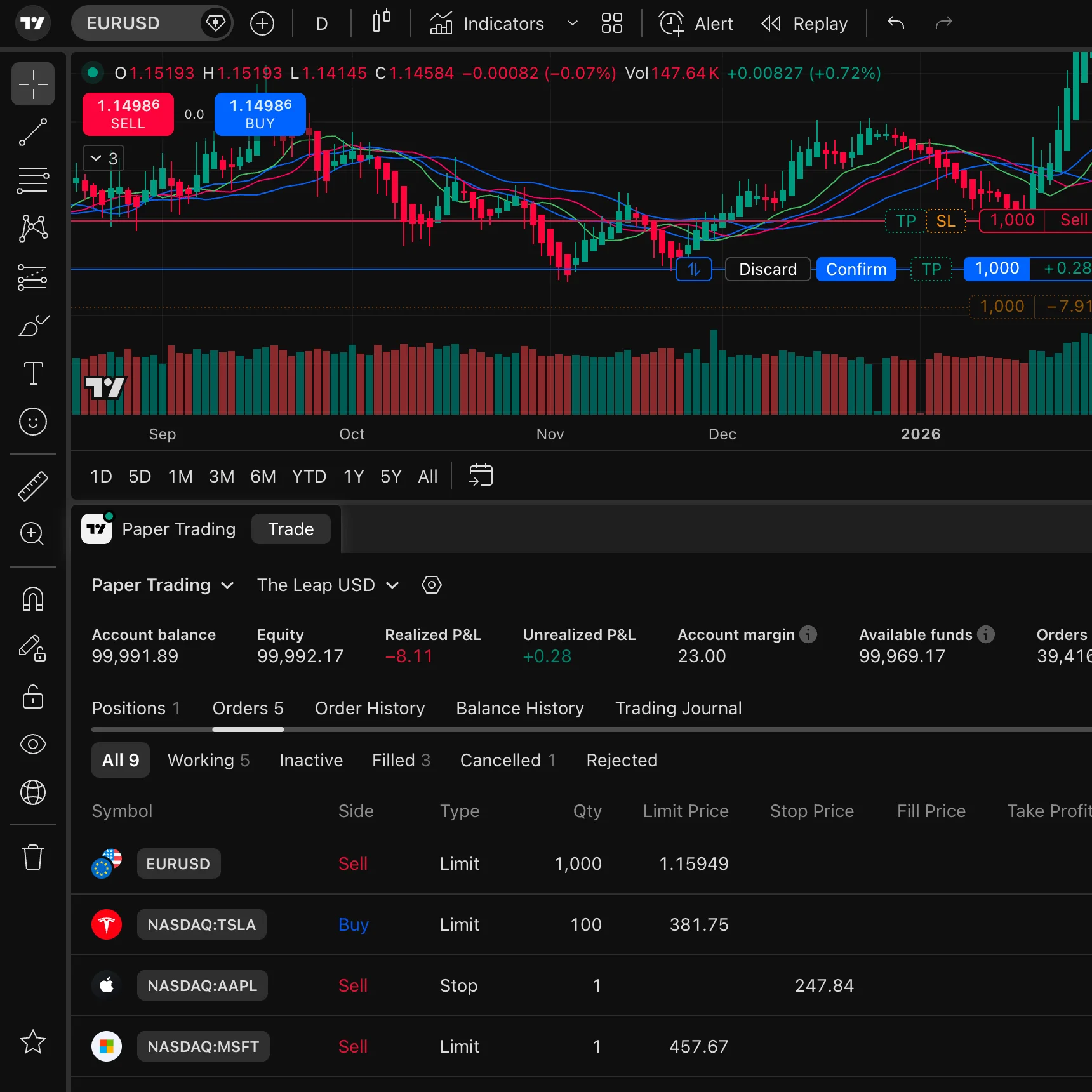Viewport: 1092px width, 1092px height.
Task: Filter orders by Rejected
Action: pos(622,760)
